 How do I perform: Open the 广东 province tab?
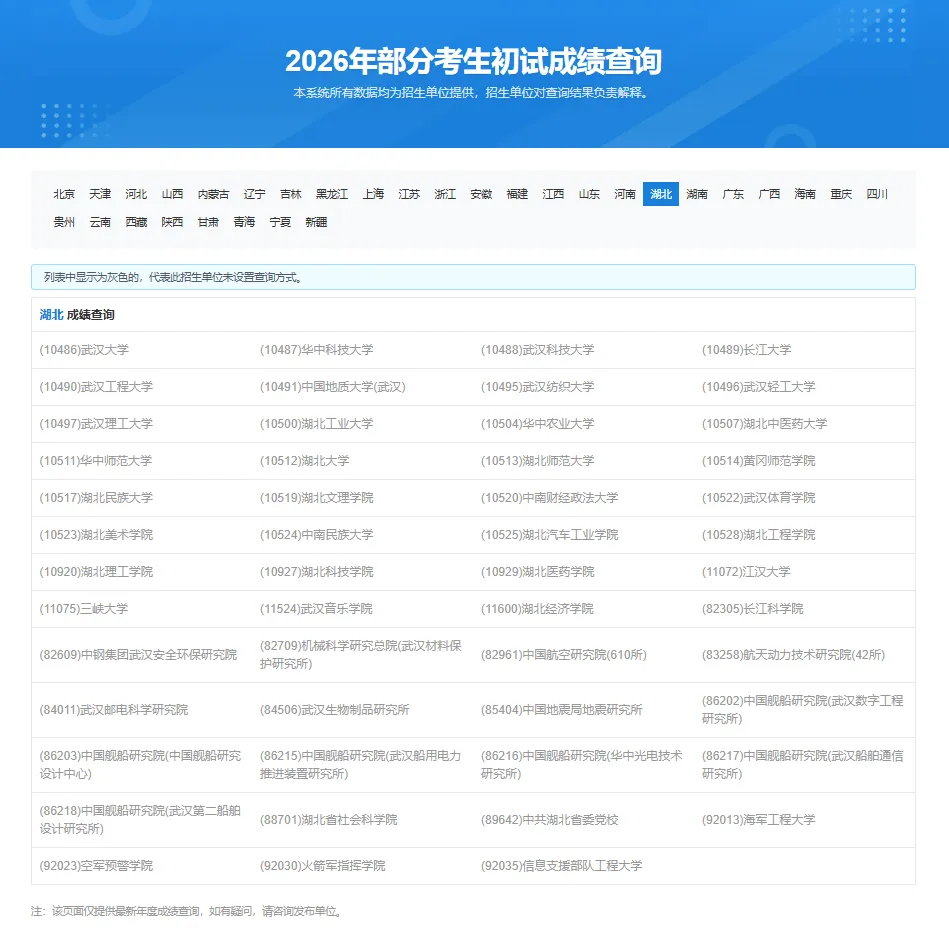pyautogui.click(x=733, y=194)
